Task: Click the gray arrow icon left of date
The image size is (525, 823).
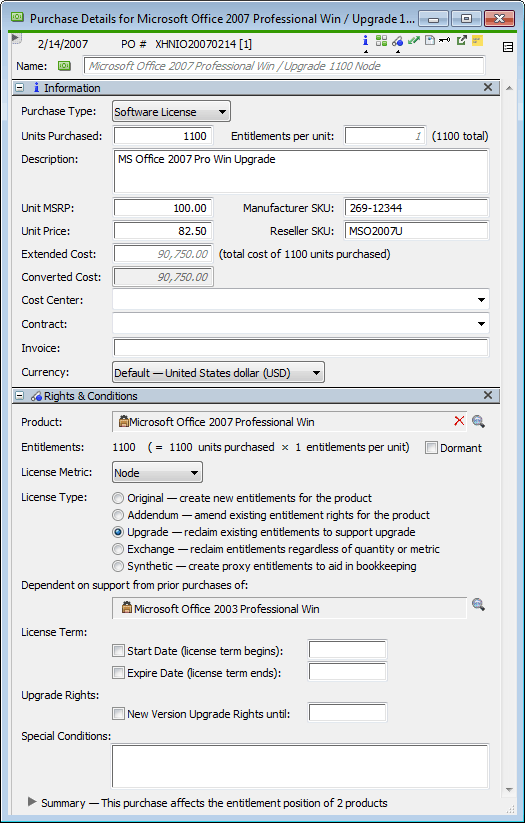Action: 16,38
